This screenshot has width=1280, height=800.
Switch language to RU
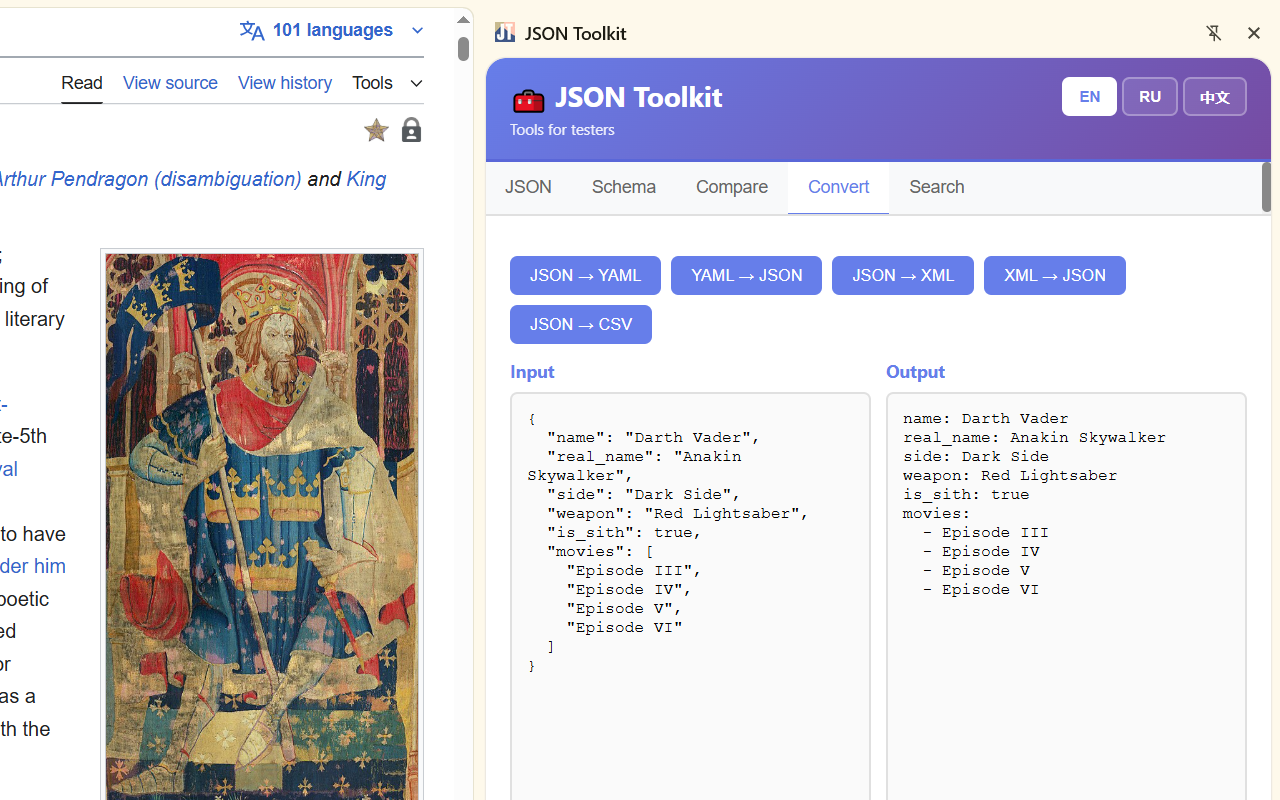1150,97
